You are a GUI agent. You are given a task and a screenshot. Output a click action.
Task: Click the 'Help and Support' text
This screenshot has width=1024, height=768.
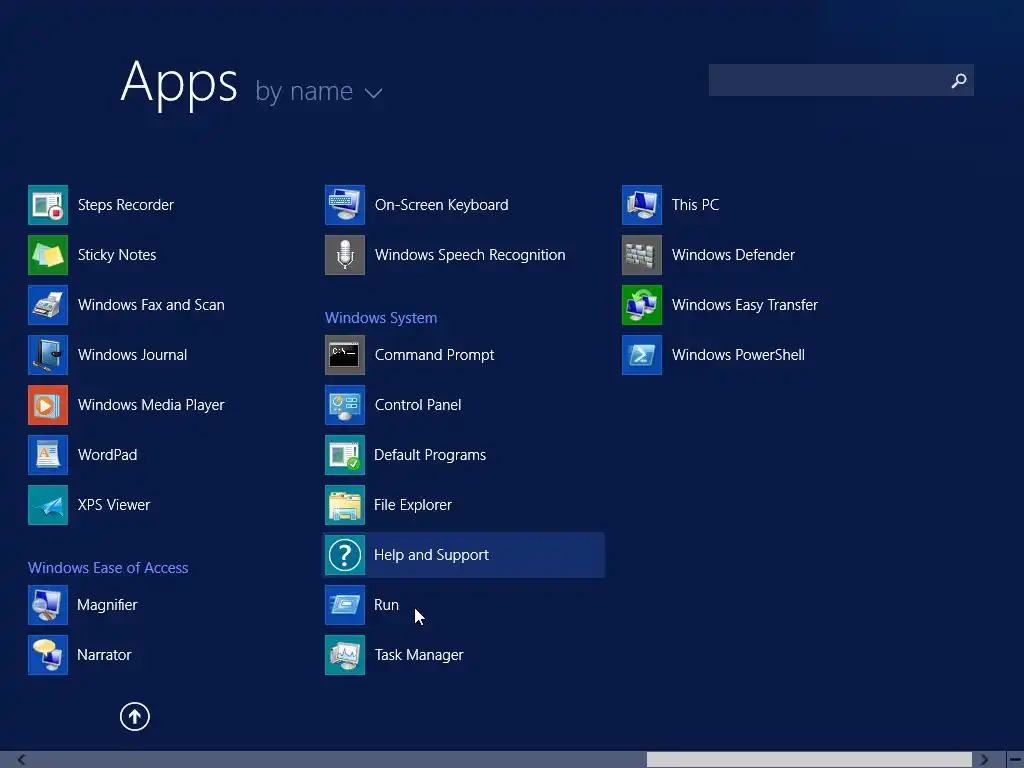point(431,555)
